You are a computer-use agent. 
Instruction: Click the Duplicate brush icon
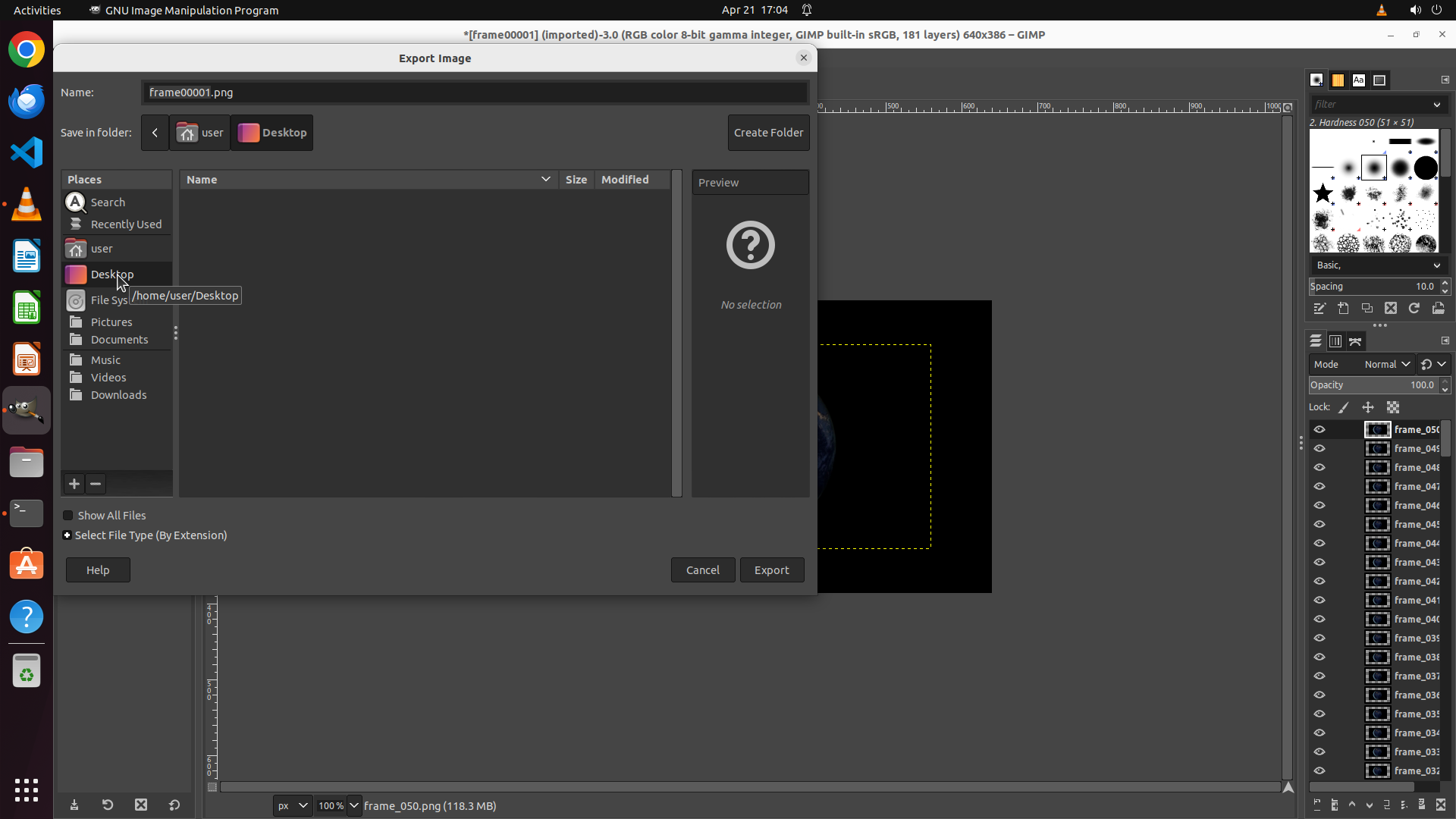[1367, 309]
